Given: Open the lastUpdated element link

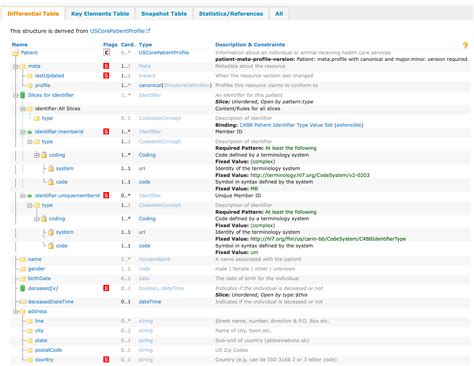Looking at the screenshot, I should point(49,76).
